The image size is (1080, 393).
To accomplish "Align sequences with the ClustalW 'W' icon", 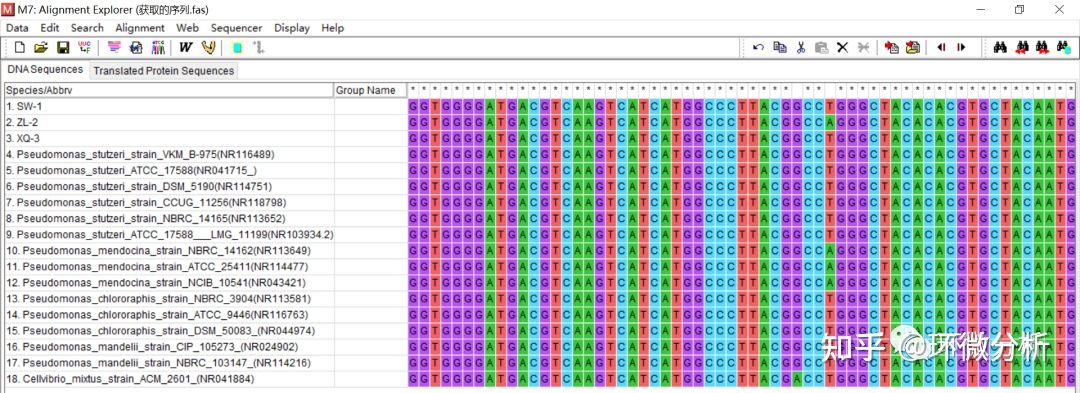I will coord(185,47).
